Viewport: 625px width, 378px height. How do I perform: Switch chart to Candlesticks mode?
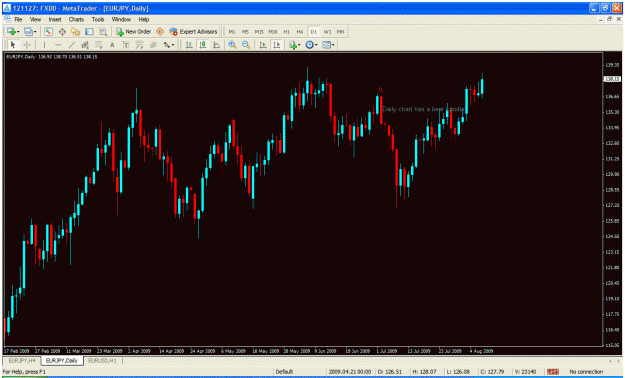pos(203,45)
